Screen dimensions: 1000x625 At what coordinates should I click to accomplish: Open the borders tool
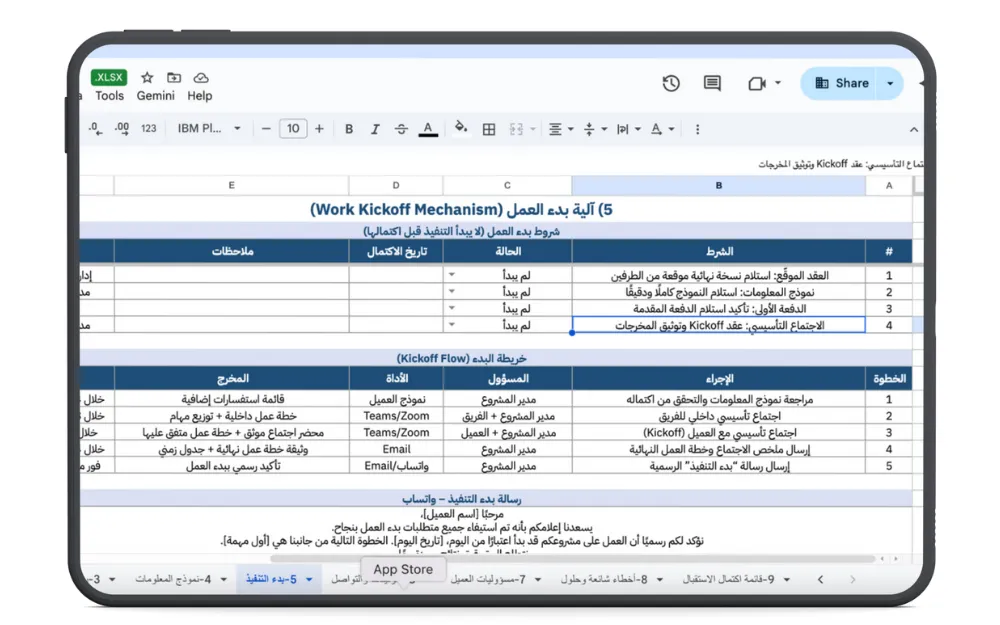pyautogui.click(x=489, y=129)
